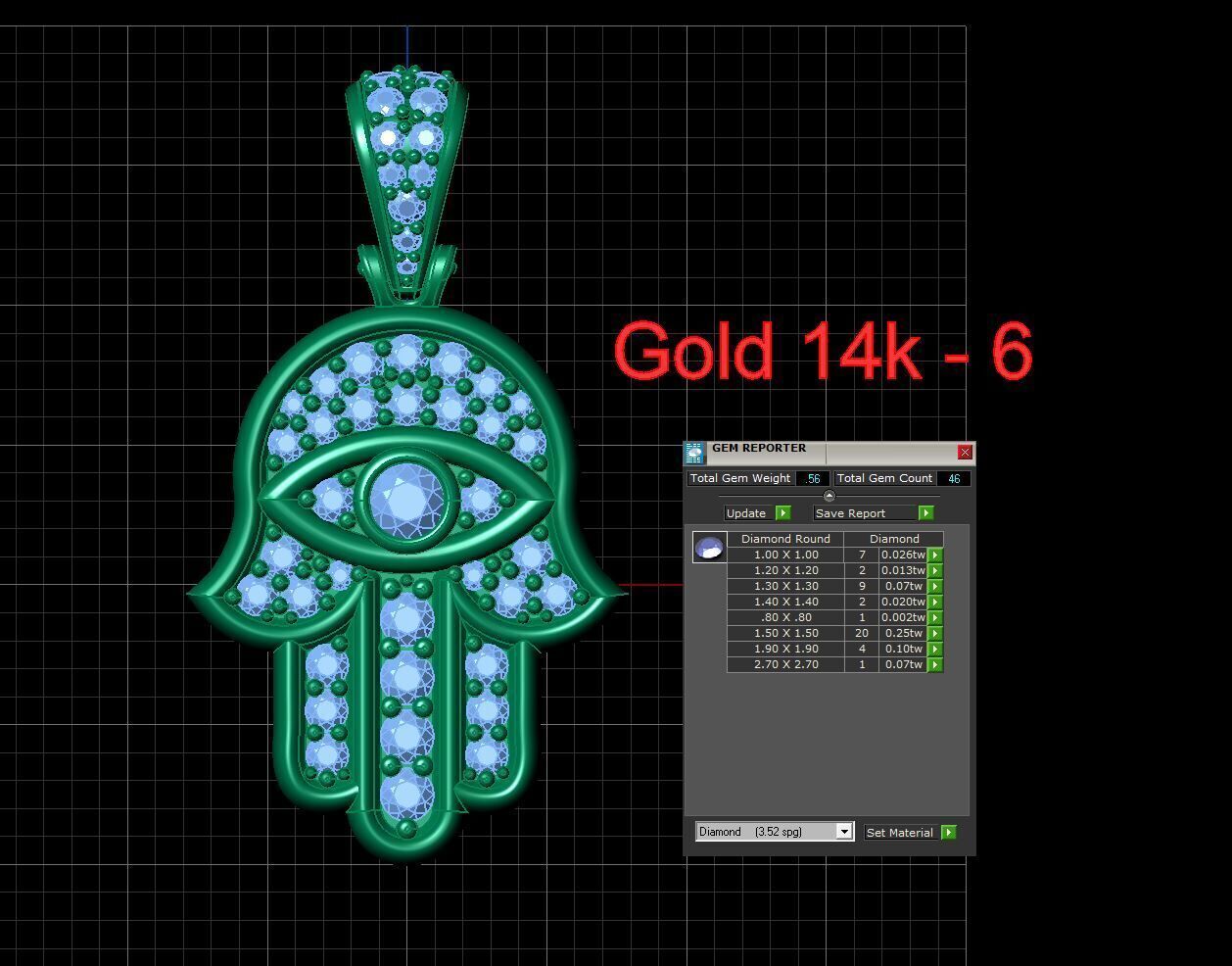
Task: Select the 2.70 X 2.70 size cell
Action: pos(785,664)
